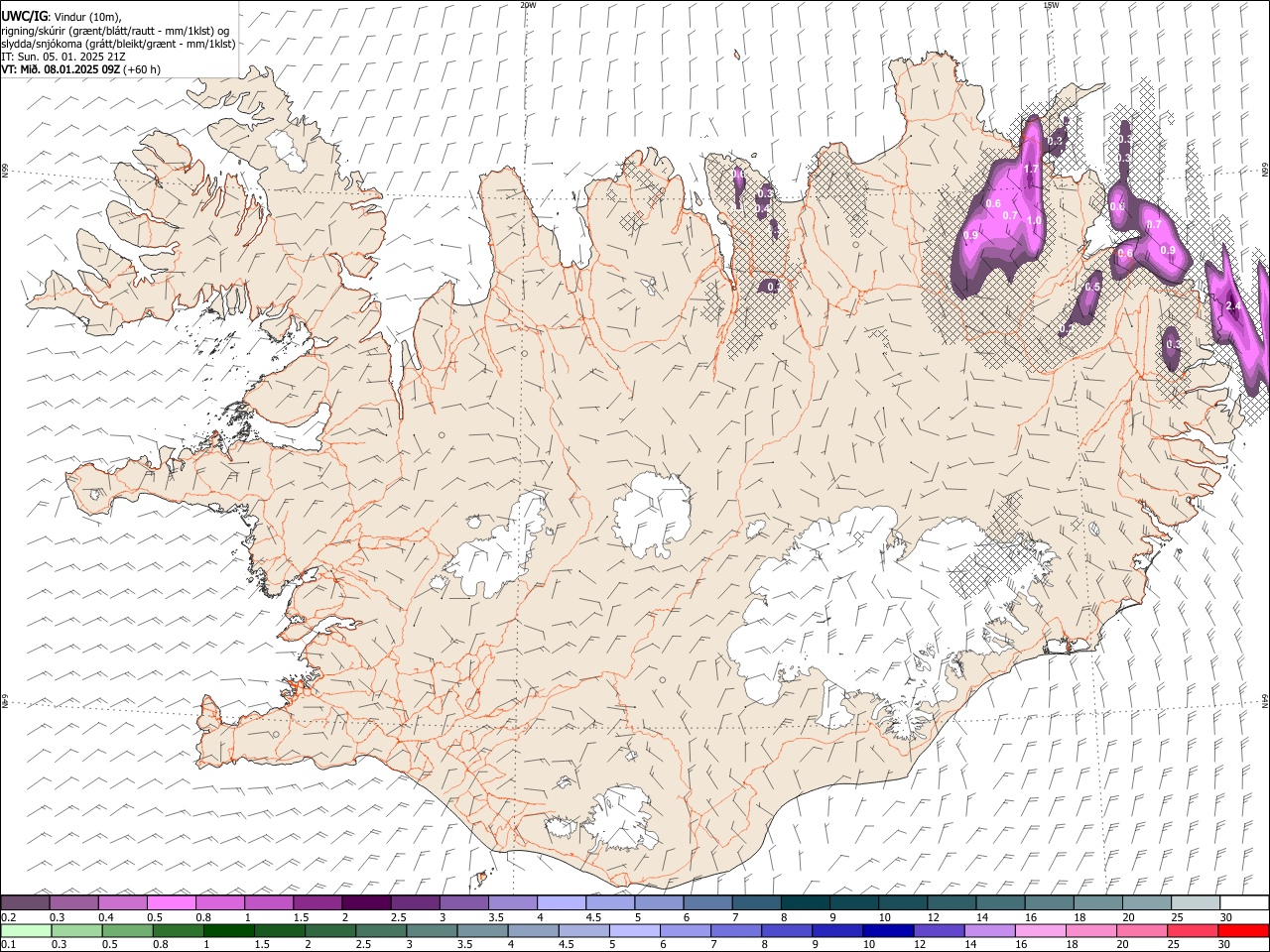The image size is (1270, 952).
Task: Pick the pale green 0.1 mm rain legend swatch
Action: [x=26, y=930]
